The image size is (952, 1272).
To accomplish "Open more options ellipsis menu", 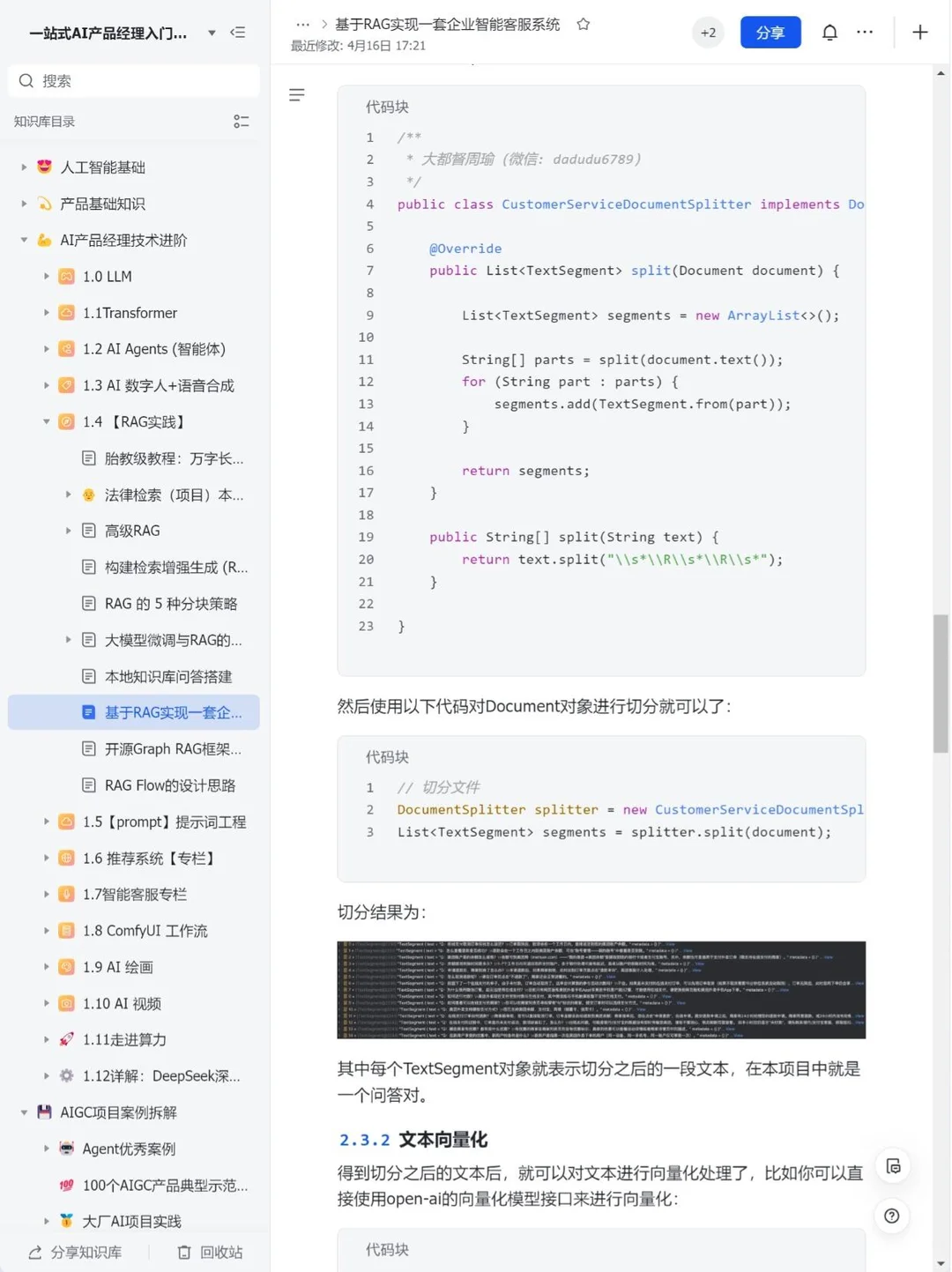I will [x=865, y=33].
